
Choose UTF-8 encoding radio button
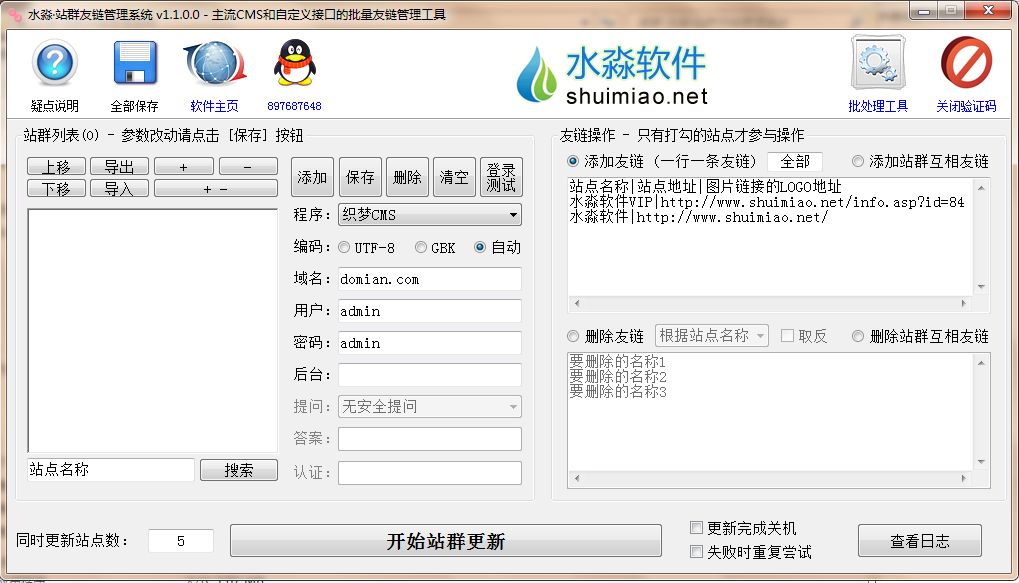344,248
